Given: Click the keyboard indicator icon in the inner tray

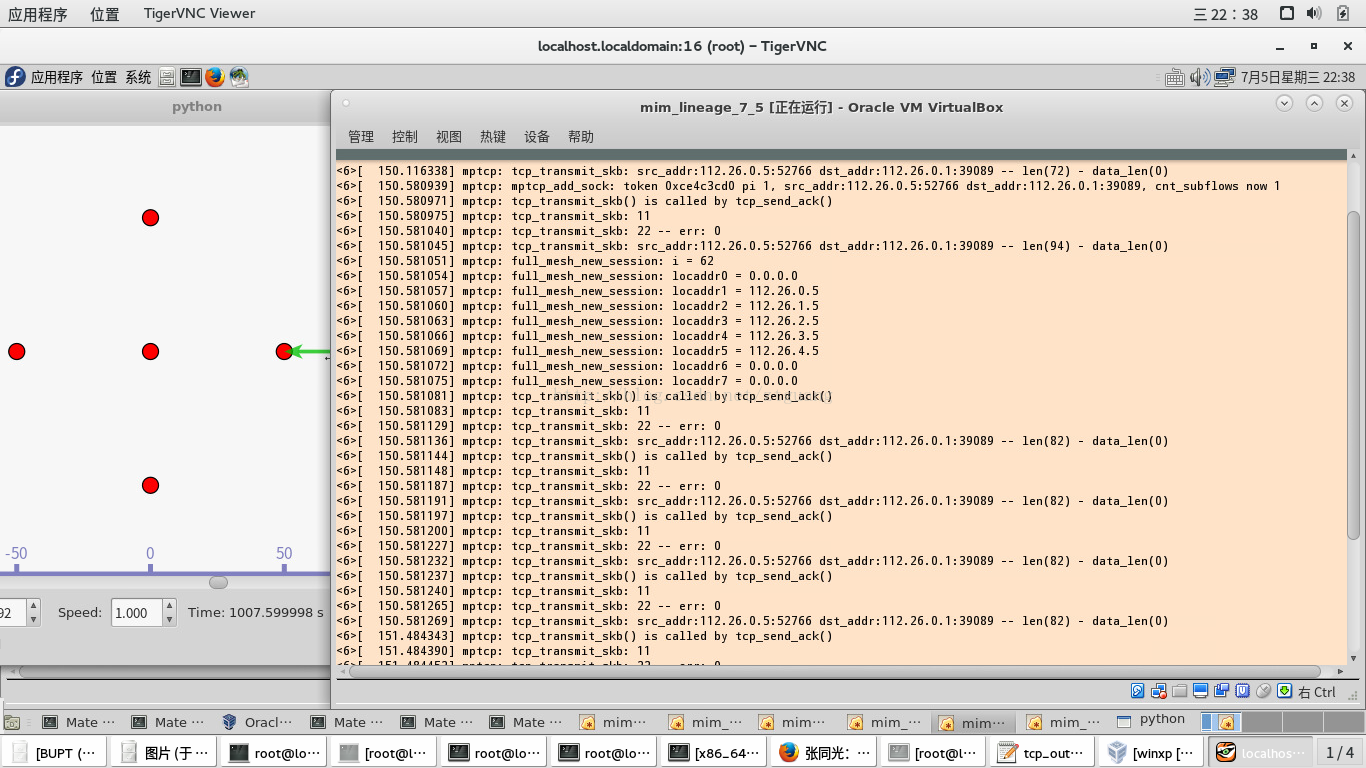Looking at the screenshot, I should pyautogui.click(x=1175, y=77).
